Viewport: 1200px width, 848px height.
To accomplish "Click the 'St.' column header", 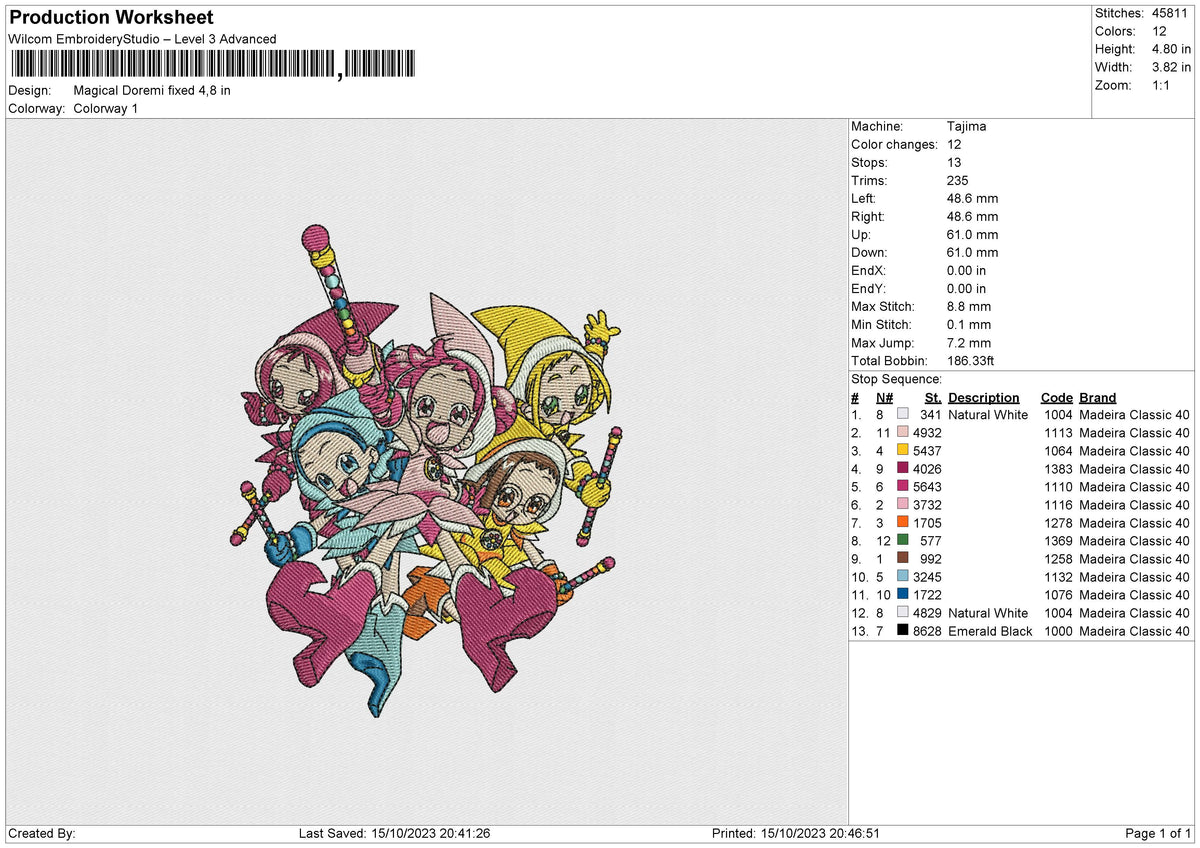I will 933,397.
